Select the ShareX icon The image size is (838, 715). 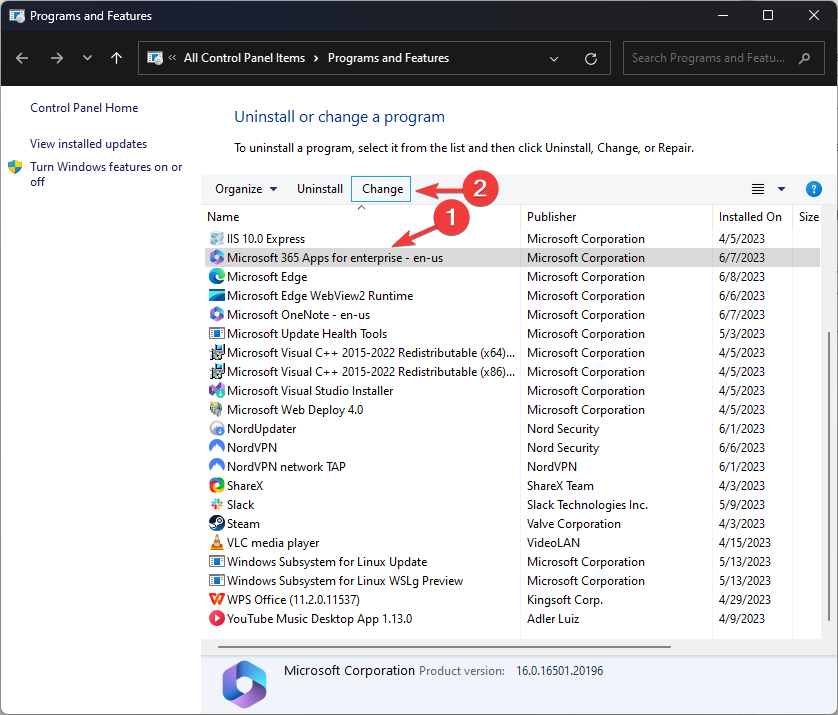tap(216, 485)
